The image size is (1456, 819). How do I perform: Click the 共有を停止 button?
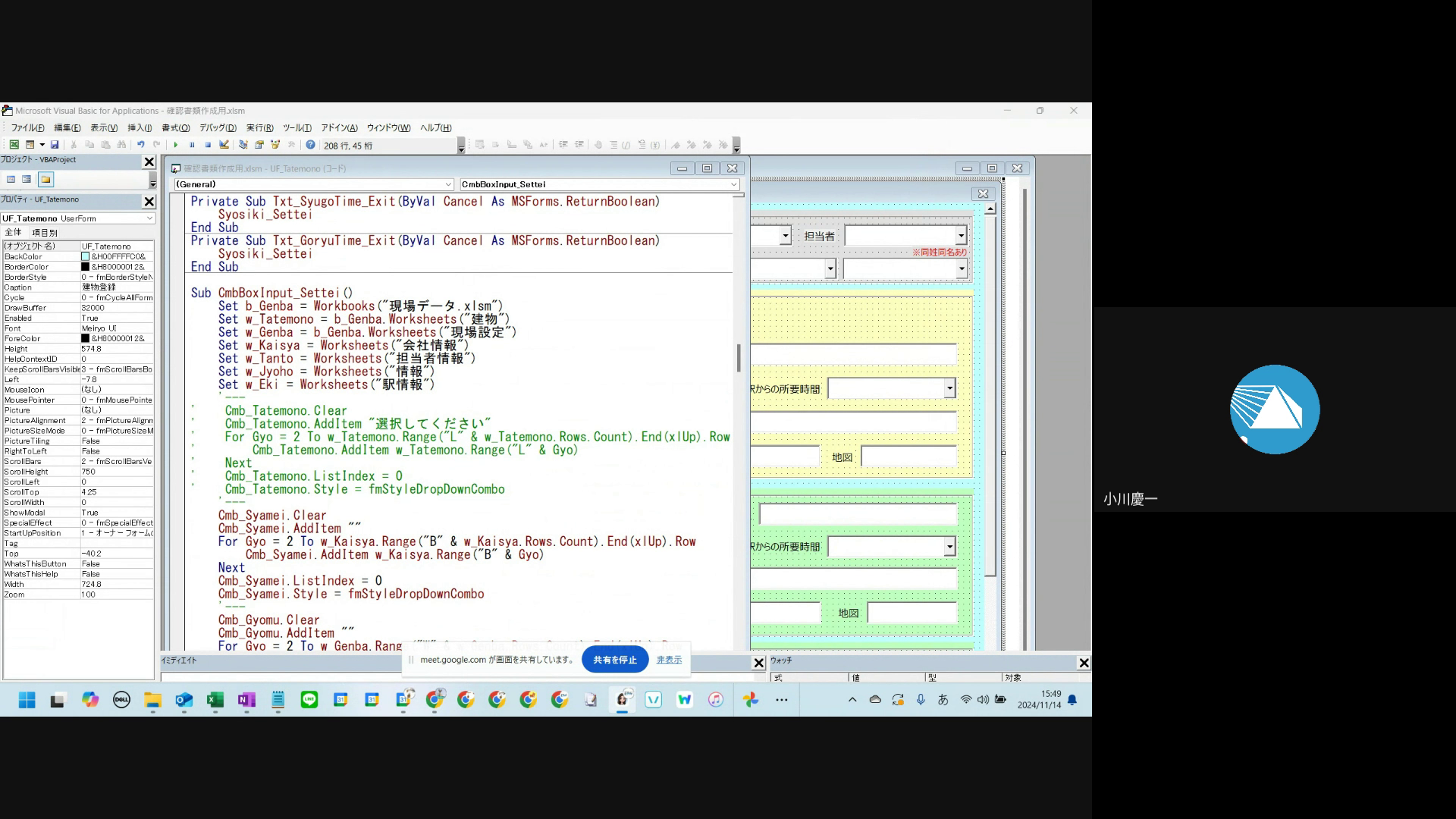tap(614, 660)
